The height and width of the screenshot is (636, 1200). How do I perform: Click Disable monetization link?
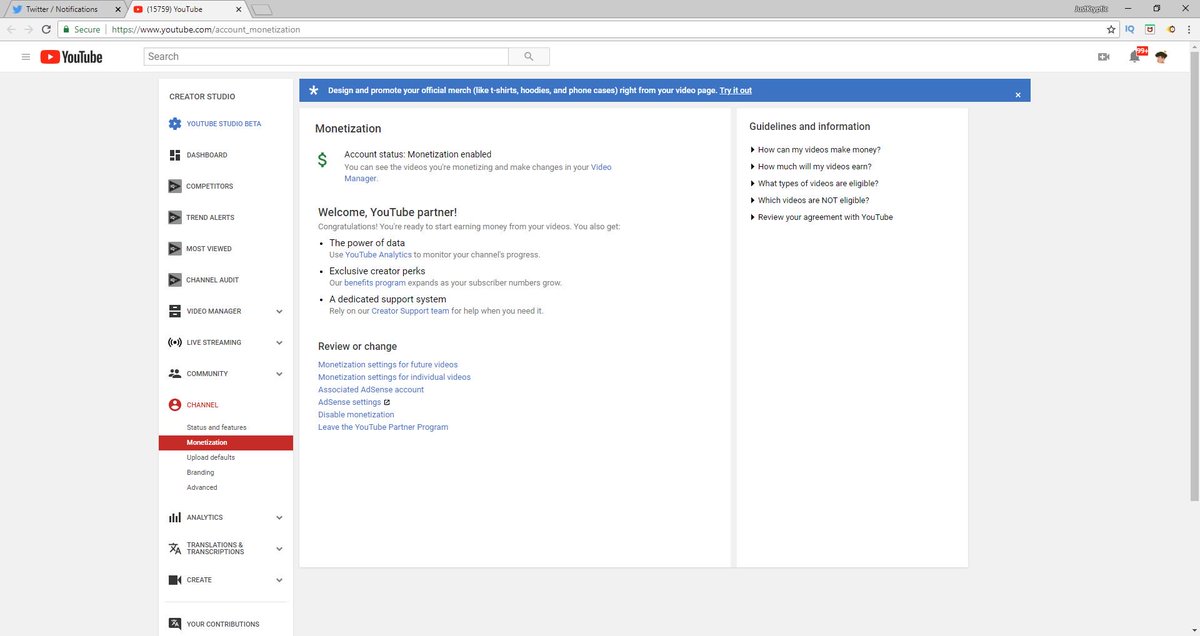[x=356, y=414]
